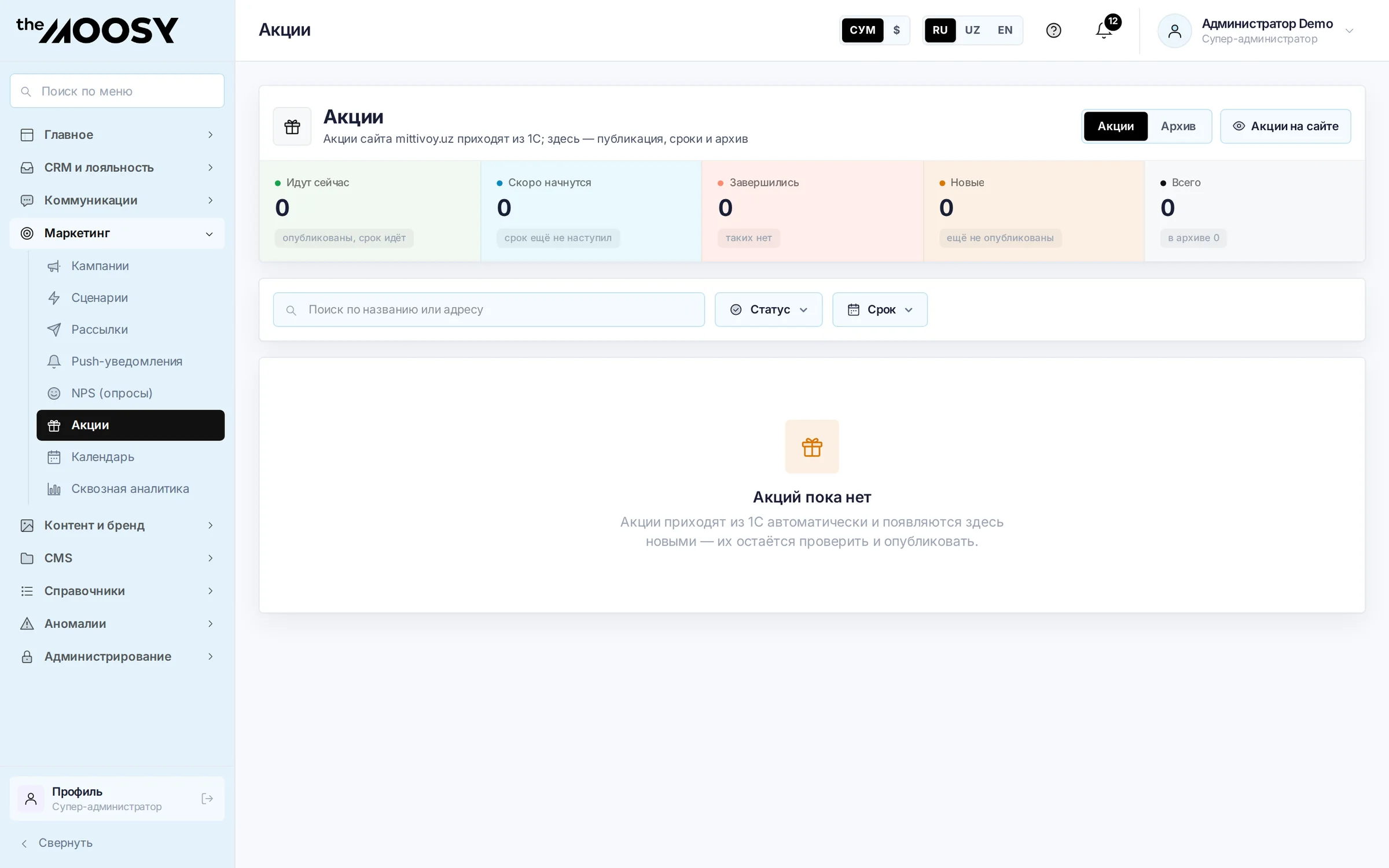
Task: Select the Завершились red stat card
Action: [812, 211]
